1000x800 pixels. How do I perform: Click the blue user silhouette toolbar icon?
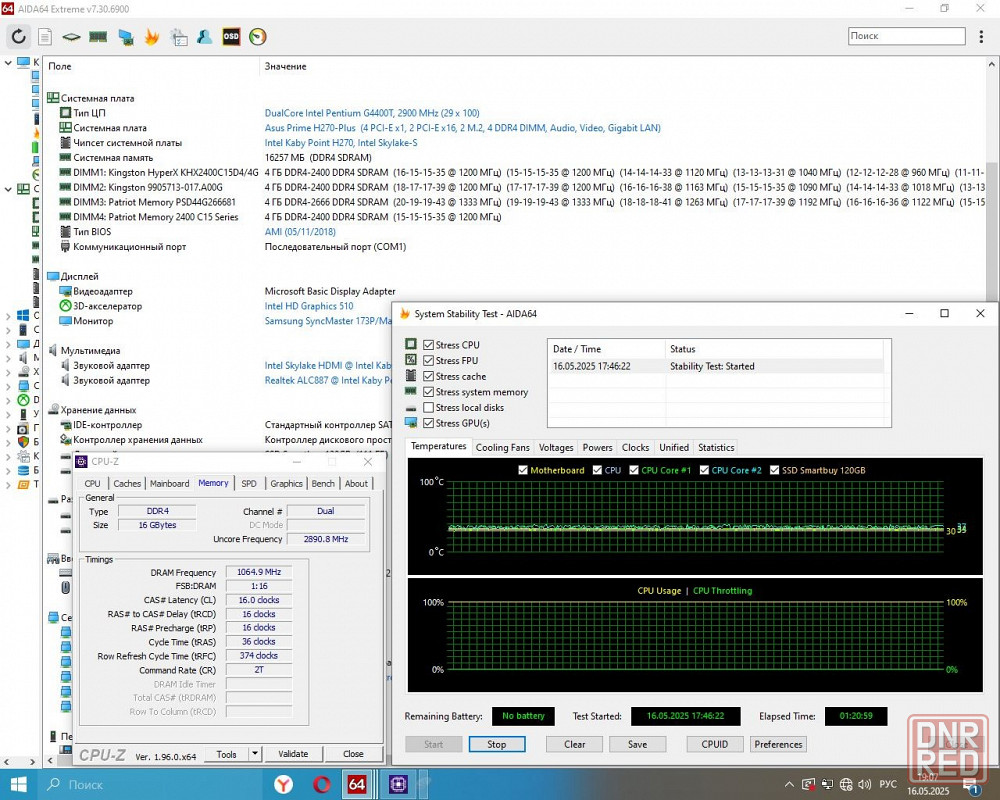(x=205, y=36)
